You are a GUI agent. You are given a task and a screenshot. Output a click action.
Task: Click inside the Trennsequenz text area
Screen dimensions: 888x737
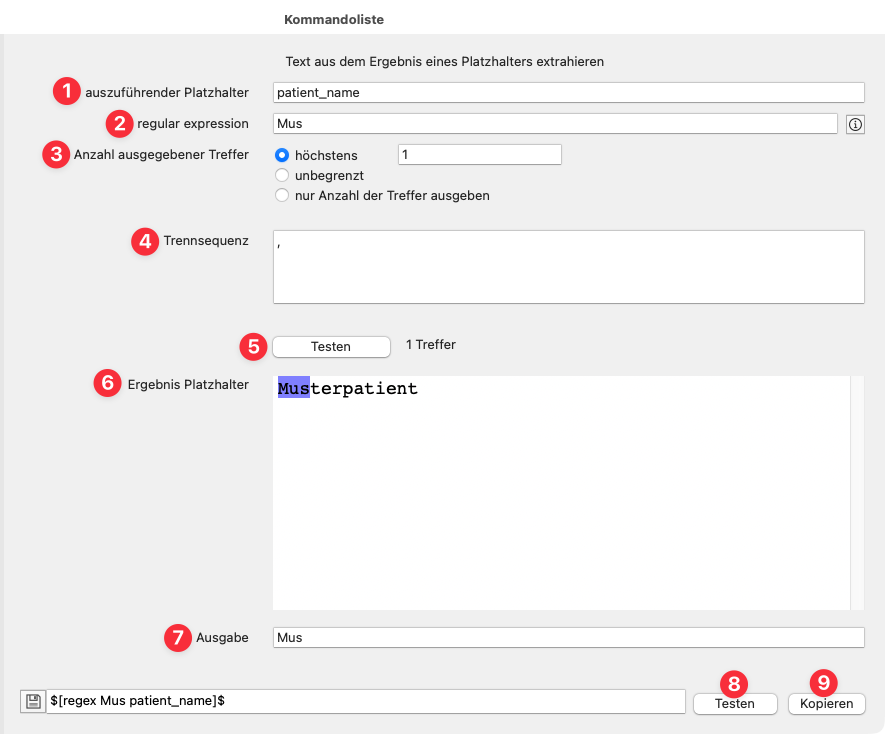tap(568, 267)
